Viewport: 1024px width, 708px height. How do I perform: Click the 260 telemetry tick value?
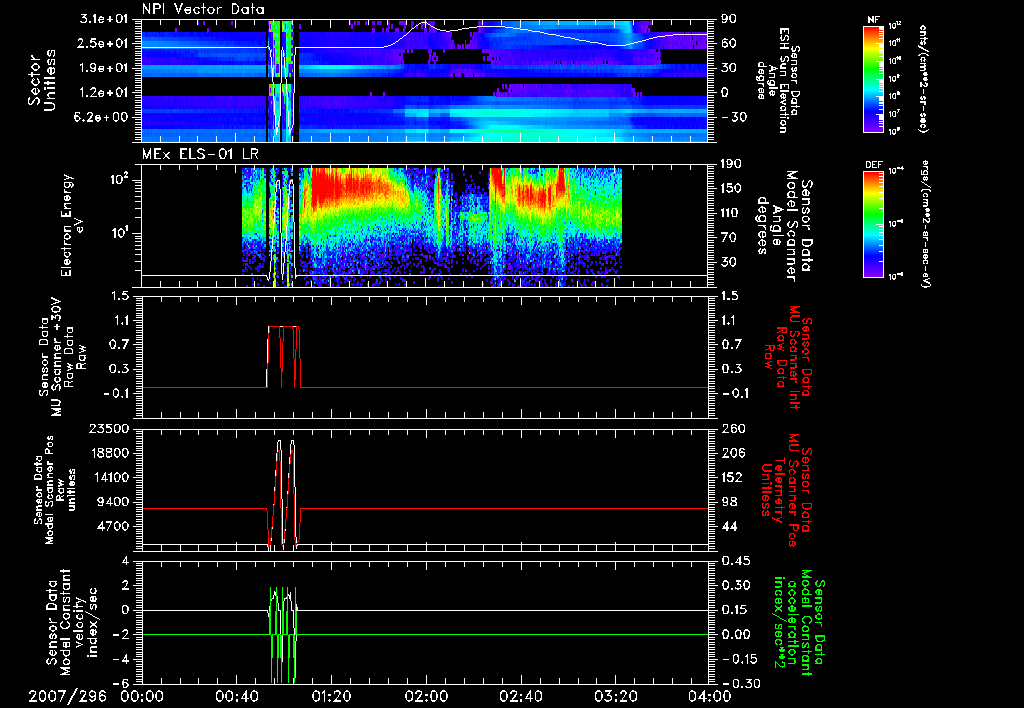(733, 428)
